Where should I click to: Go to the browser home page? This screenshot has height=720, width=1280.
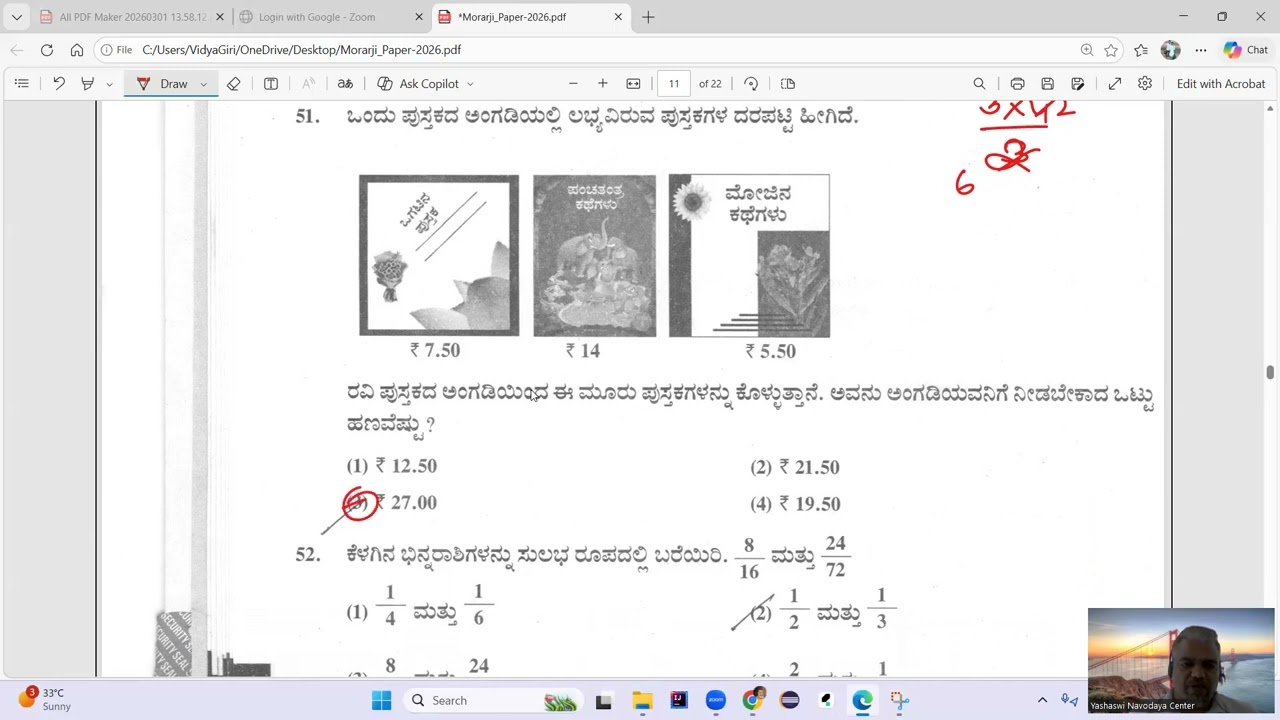pos(77,50)
